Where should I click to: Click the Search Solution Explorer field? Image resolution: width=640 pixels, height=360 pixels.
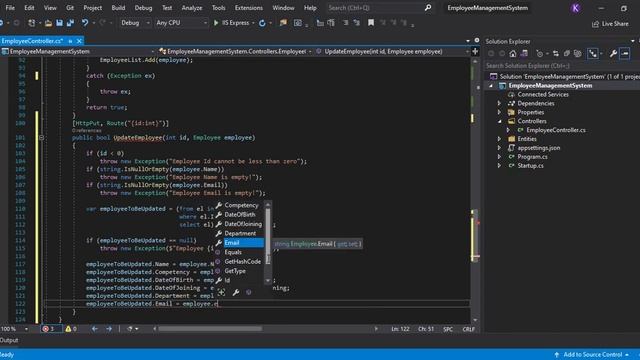(x=561, y=66)
